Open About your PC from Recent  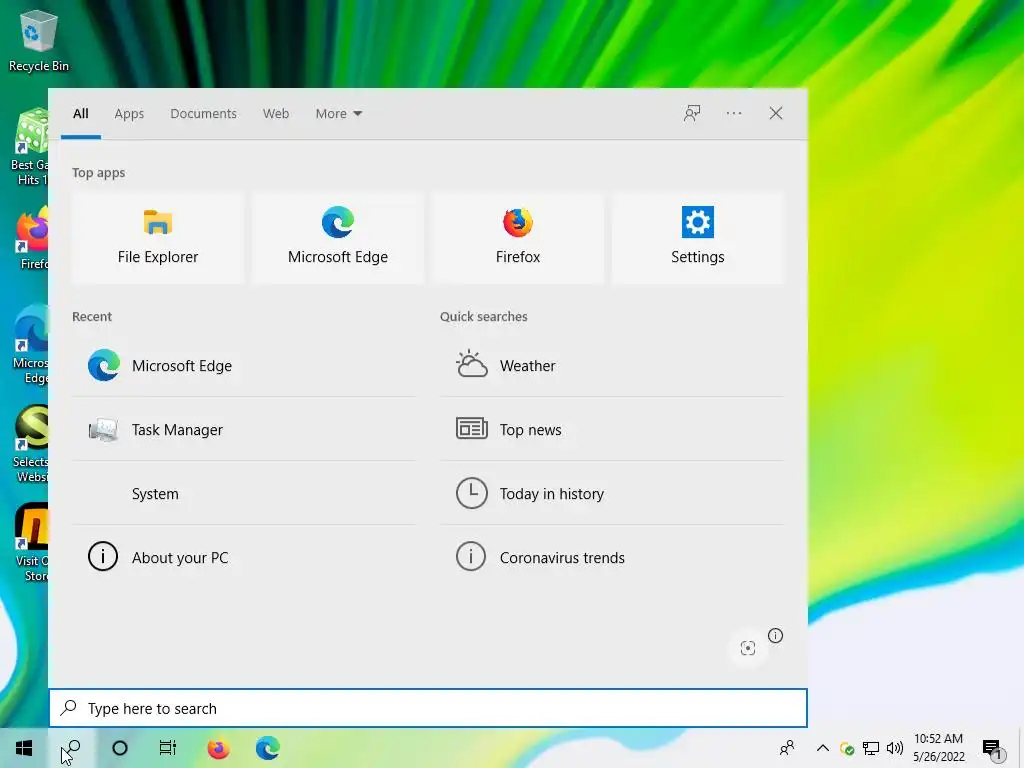point(244,558)
